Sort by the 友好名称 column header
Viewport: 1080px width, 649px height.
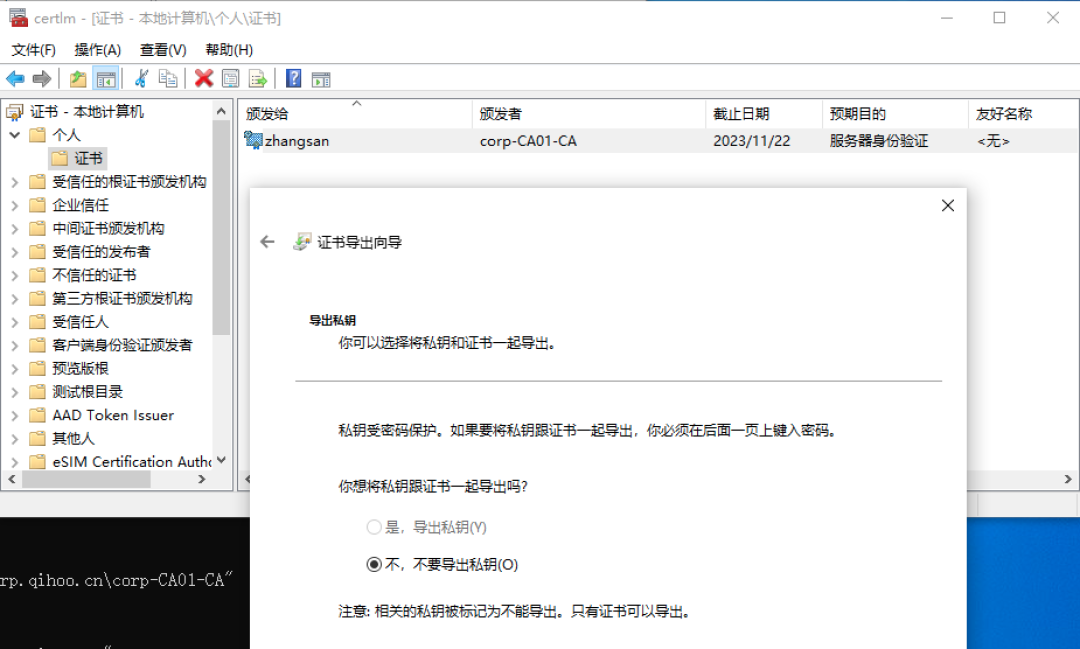click(1023, 114)
